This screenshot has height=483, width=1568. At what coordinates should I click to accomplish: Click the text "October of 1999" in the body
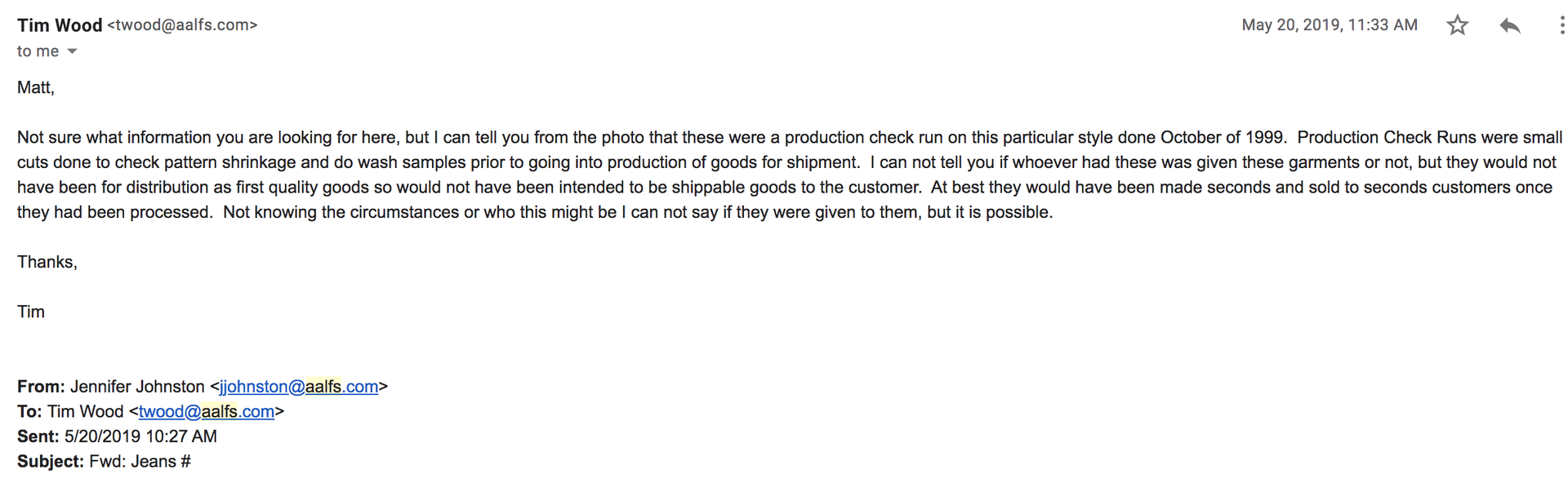[x=1223, y=138]
